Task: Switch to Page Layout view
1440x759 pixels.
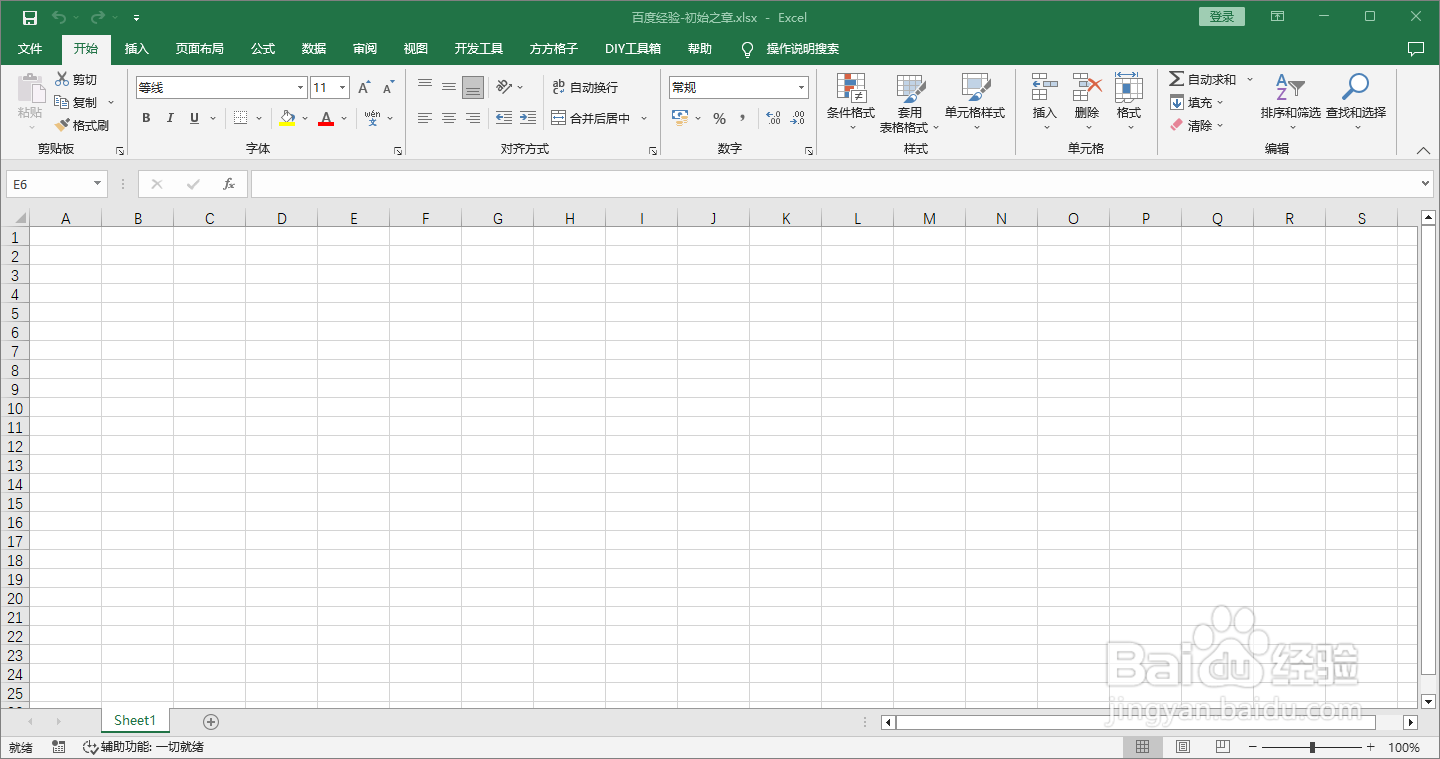Action: click(1182, 747)
